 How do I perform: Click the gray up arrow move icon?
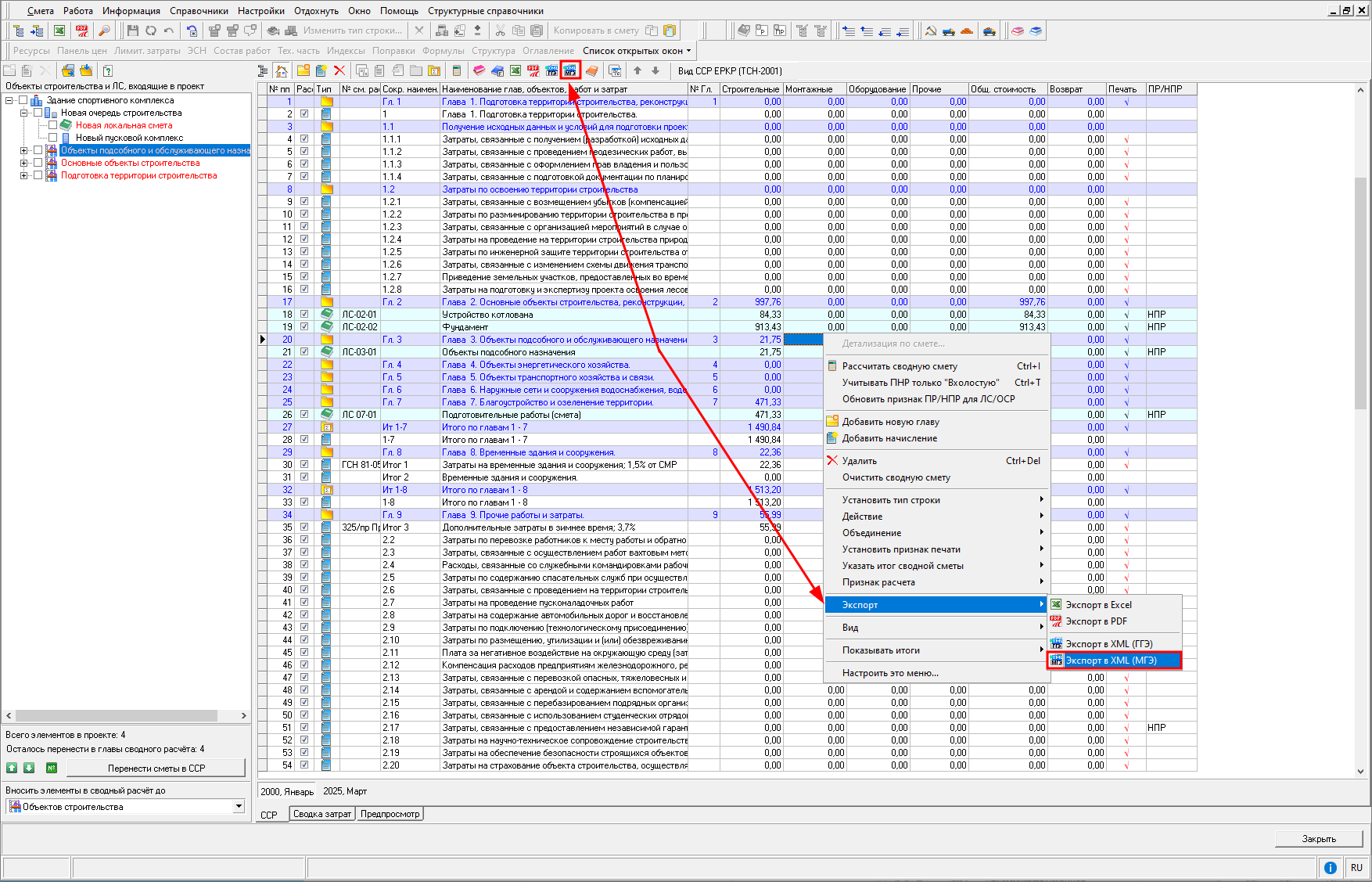coord(638,70)
